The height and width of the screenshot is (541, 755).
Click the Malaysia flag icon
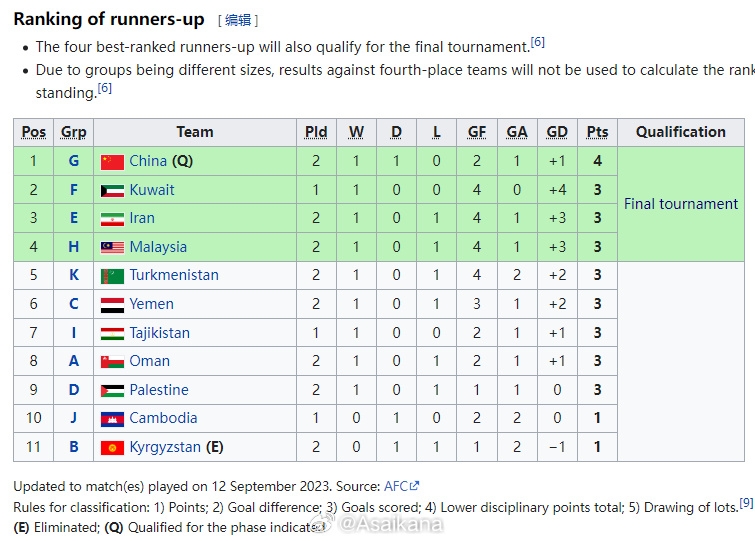112,247
